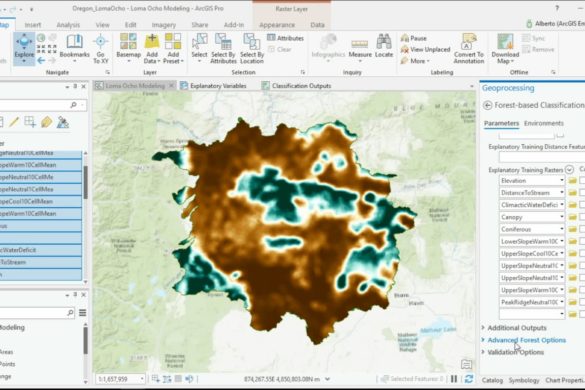Toggle the checkbox beside Elevation raster
The image size is (585, 390).
(582, 181)
